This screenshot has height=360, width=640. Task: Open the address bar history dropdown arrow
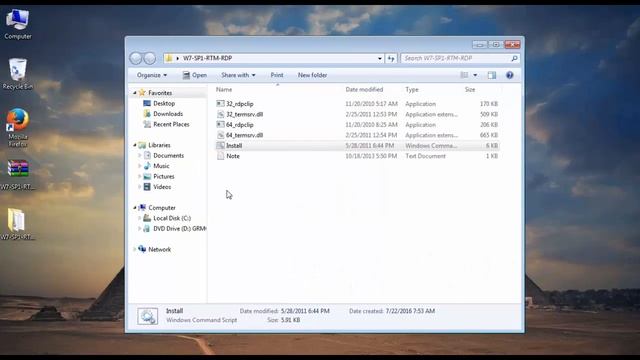(x=380, y=58)
